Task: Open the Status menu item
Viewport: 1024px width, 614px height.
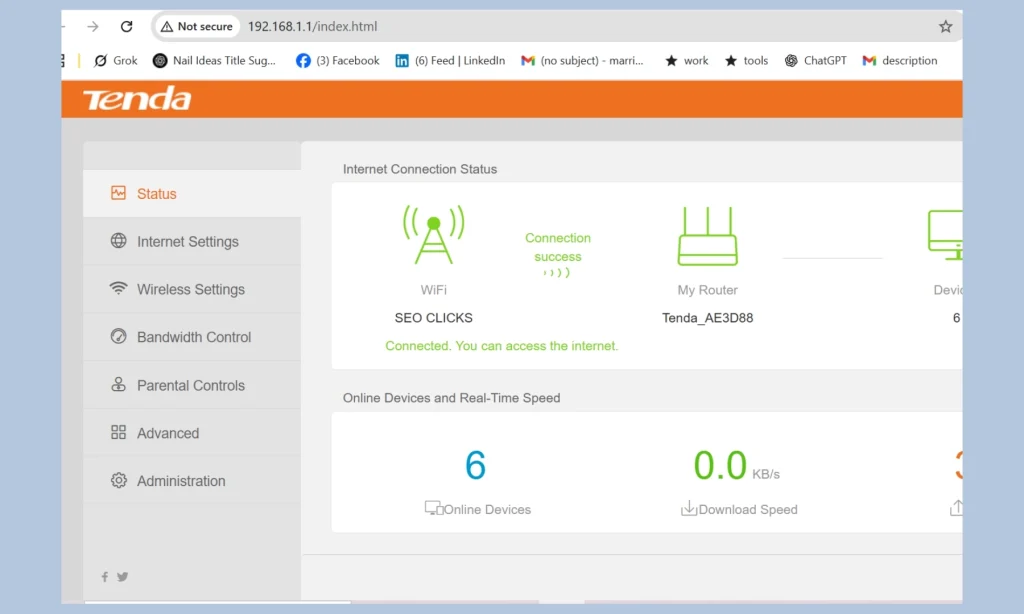Action: (156, 194)
